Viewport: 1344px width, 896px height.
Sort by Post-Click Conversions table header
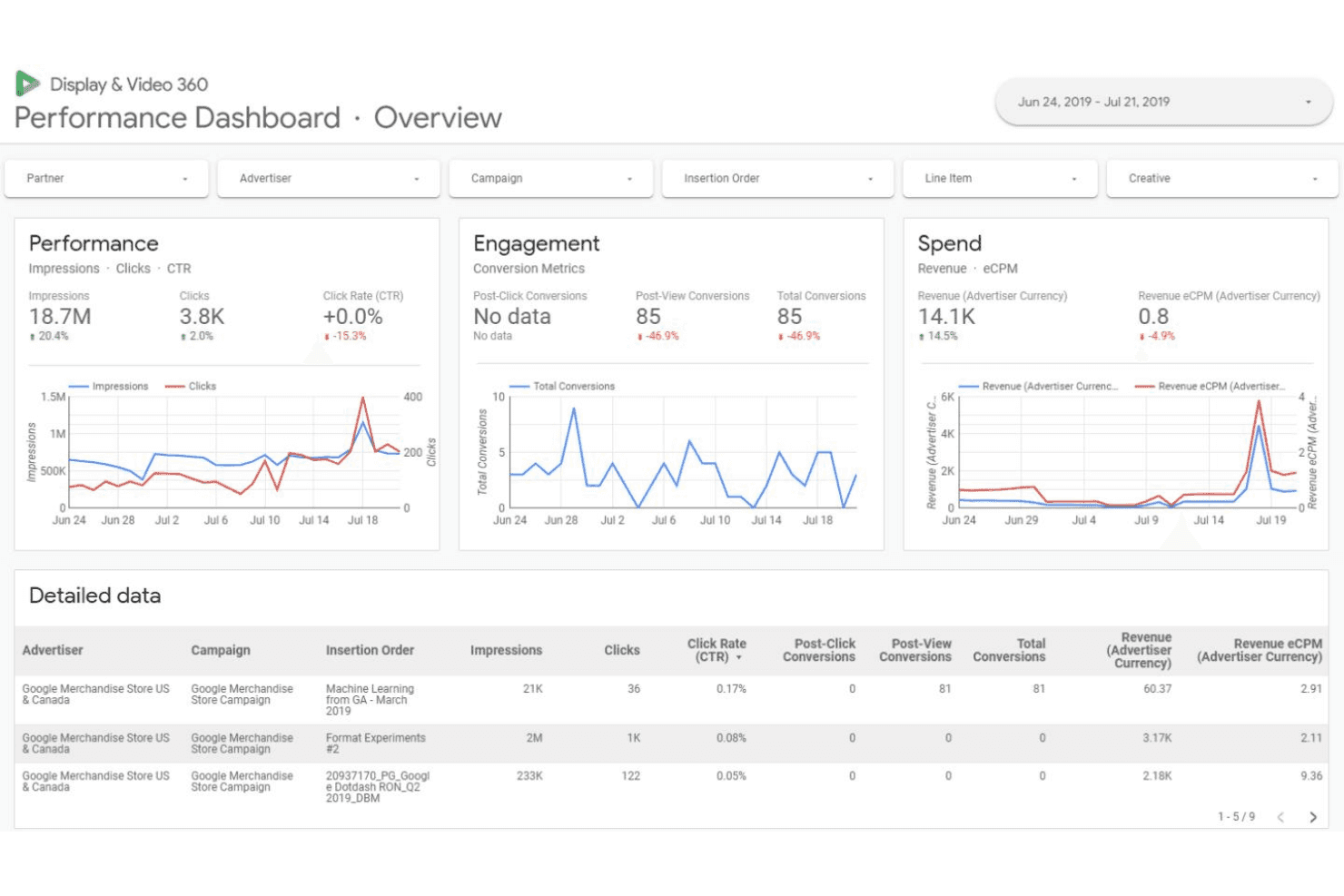click(819, 650)
